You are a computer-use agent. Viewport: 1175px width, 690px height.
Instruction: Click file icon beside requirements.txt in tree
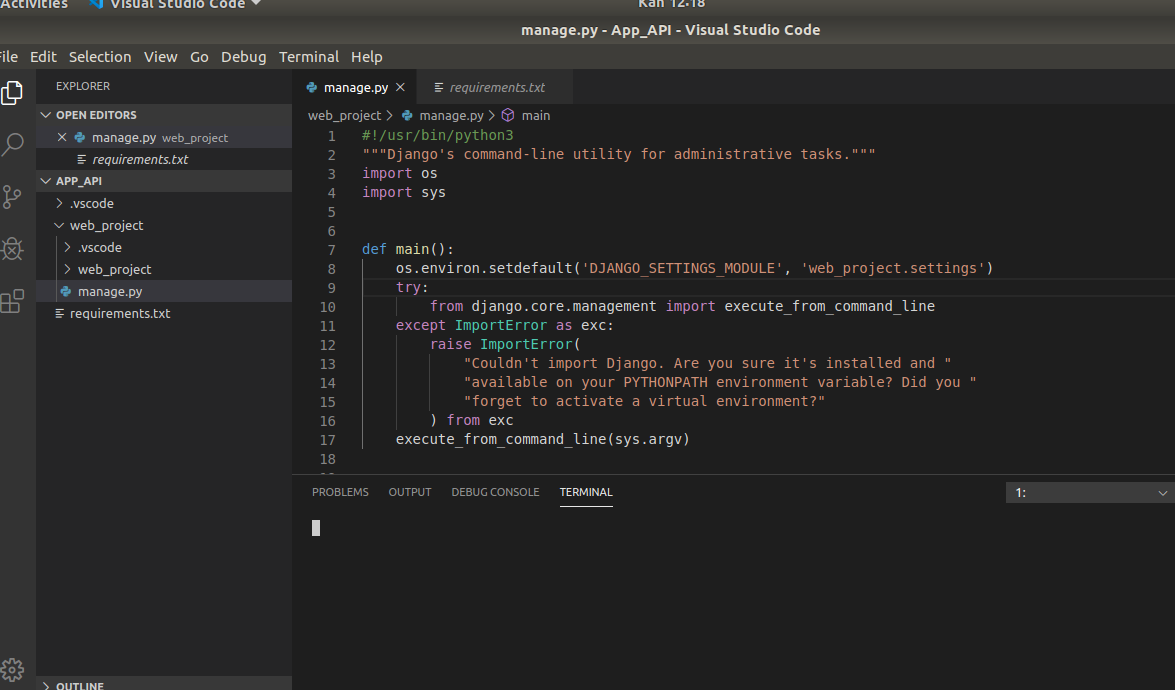[x=59, y=313]
